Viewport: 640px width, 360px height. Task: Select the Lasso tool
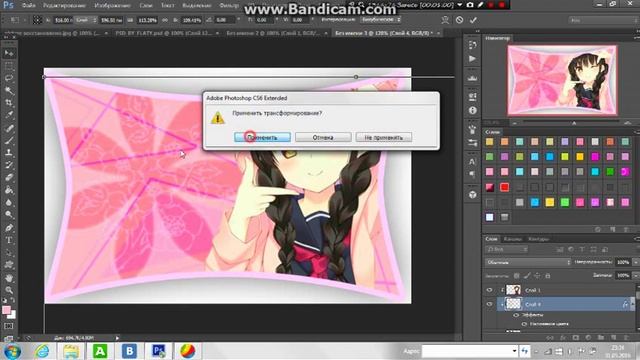coord(9,78)
